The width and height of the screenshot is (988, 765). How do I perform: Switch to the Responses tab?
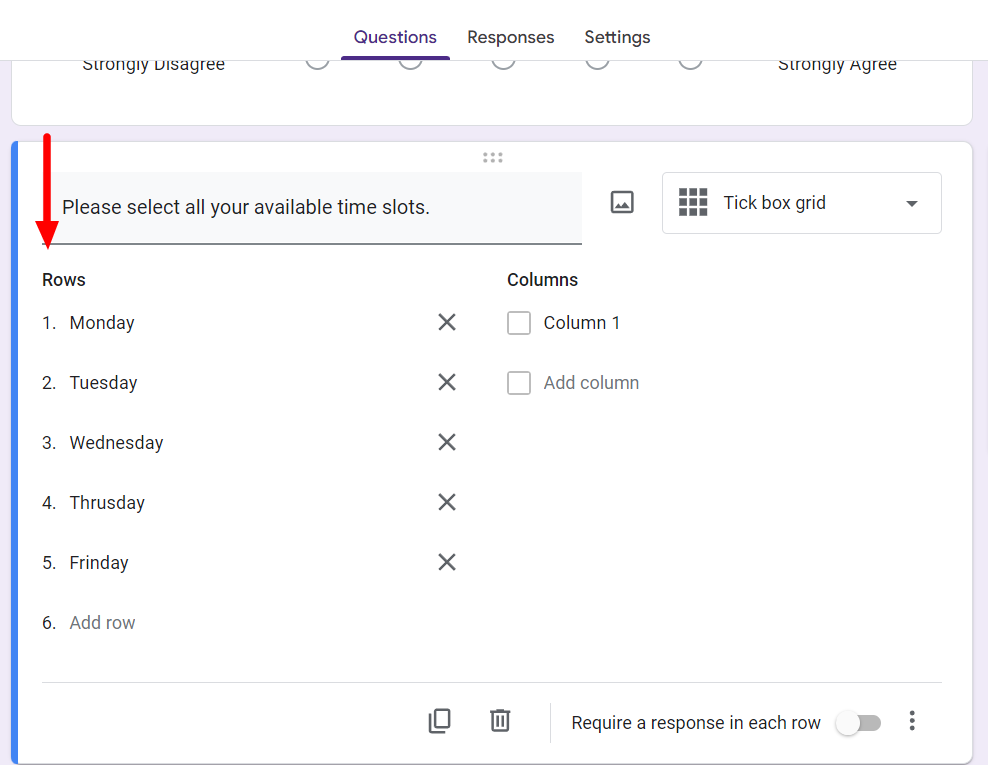(510, 37)
